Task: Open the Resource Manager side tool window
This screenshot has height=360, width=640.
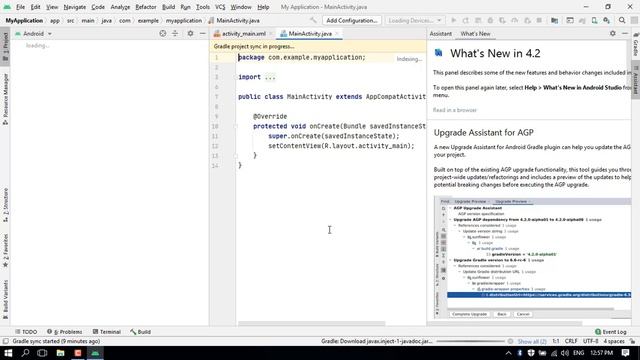Action: pyautogui.click(x=5, y=99)
